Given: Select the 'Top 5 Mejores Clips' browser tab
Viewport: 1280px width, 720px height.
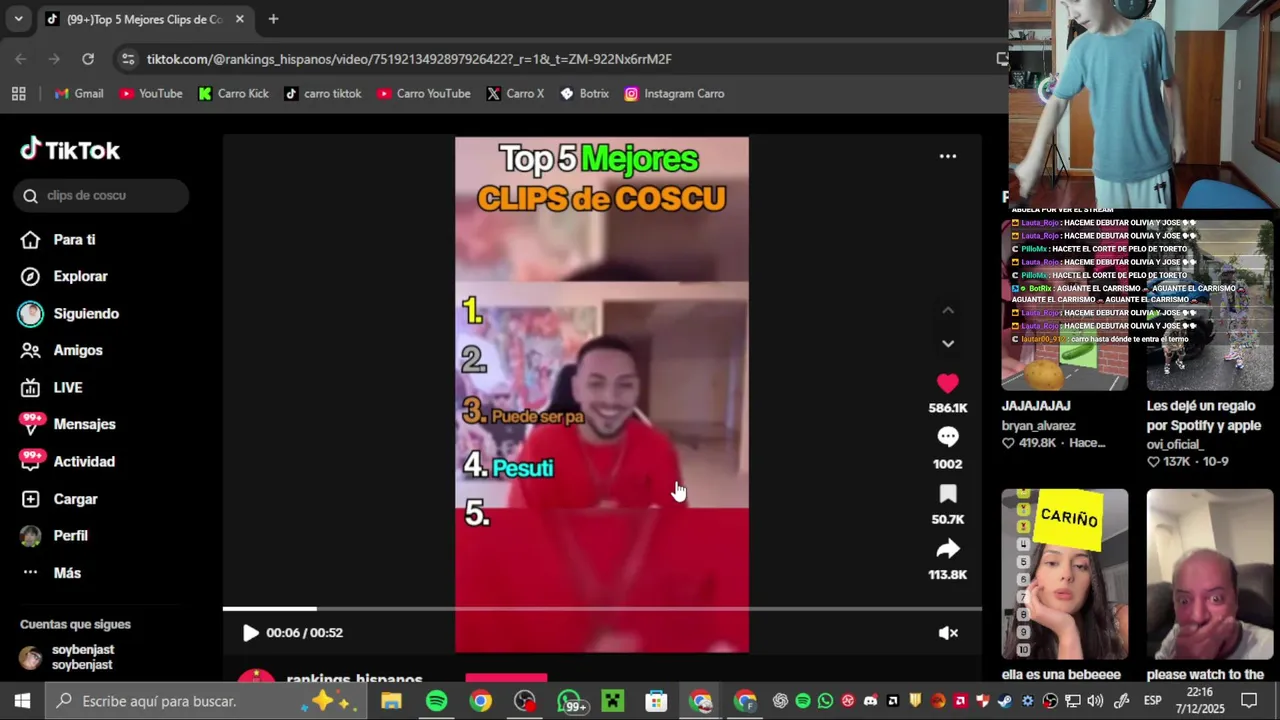Looking at the screenshot, I should (146, 19).
